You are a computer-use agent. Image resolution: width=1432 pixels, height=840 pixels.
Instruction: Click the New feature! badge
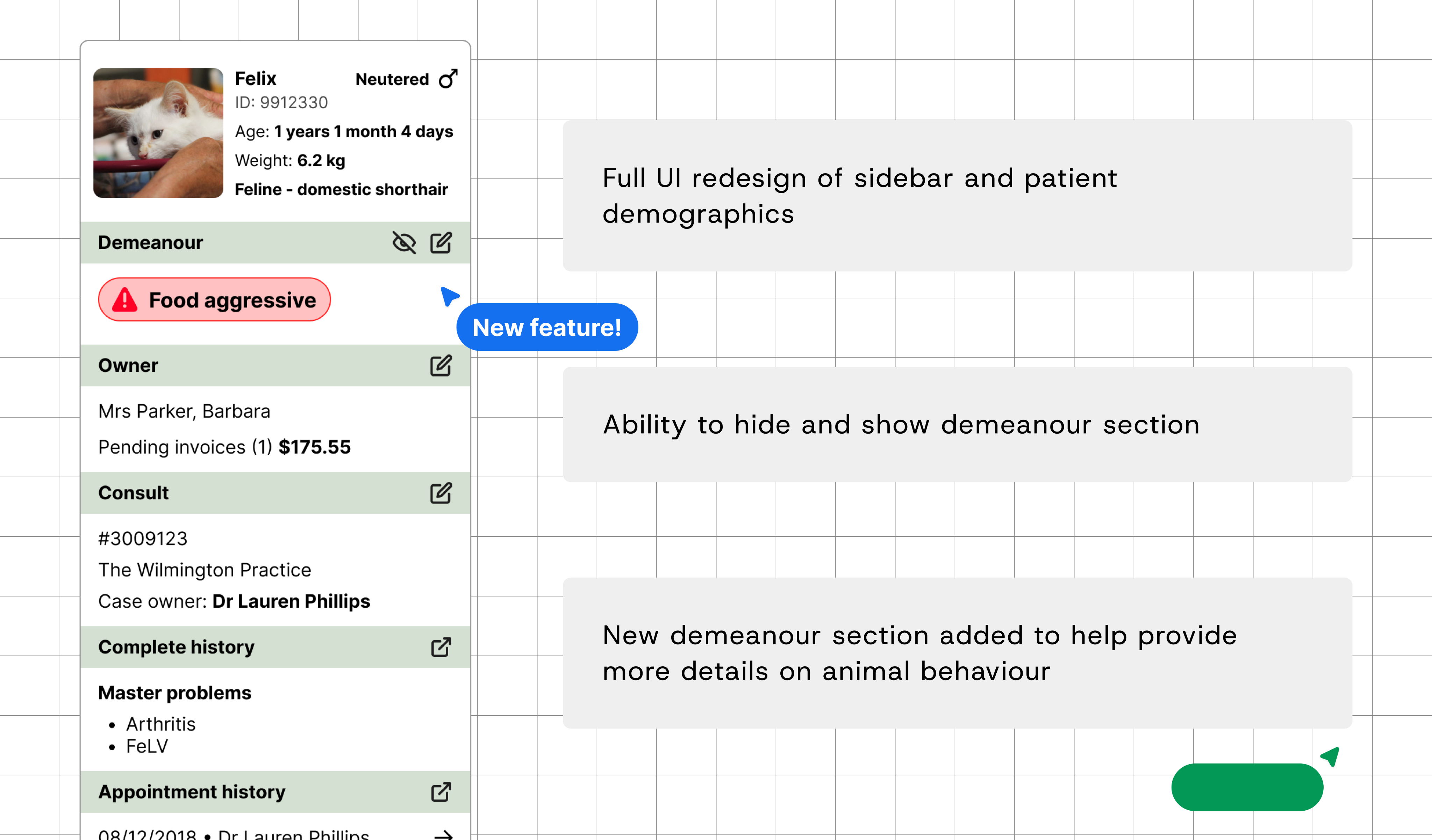pos(547,327)
